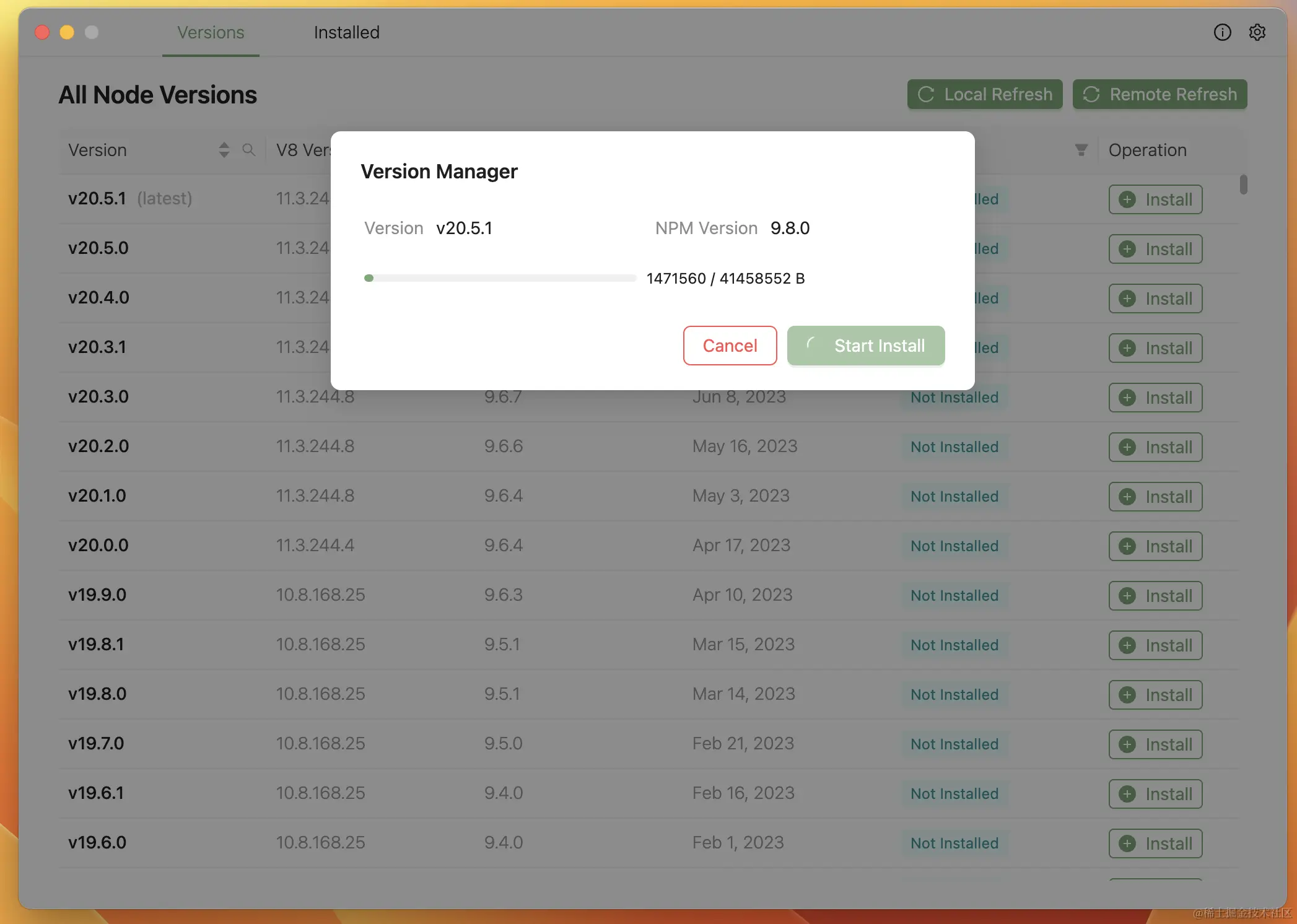Switch to the Installed tab
The height and width of the screenshot is (924, 1297).
[346, 32]
